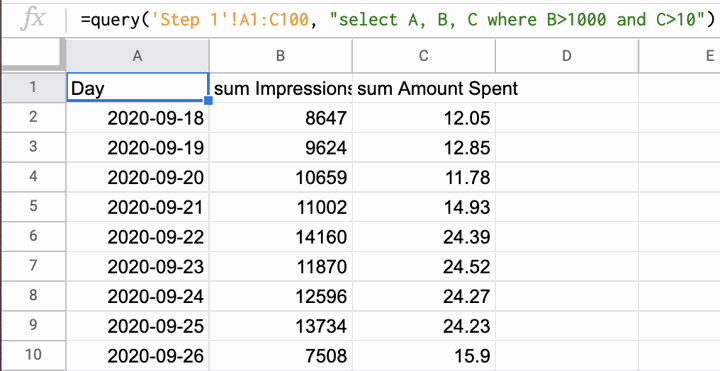Click the fx function icon
This screenshot has width=720, height=371.
tap(33, 19)
